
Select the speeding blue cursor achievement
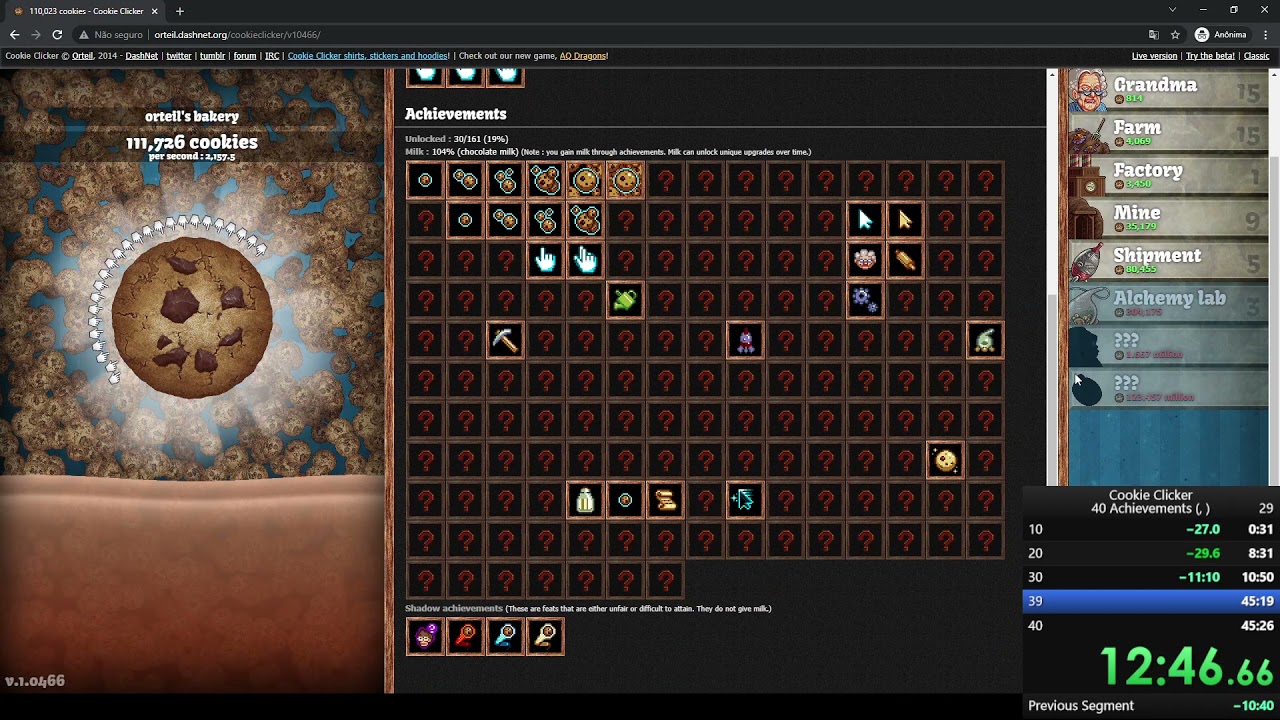tap(745, 500)
